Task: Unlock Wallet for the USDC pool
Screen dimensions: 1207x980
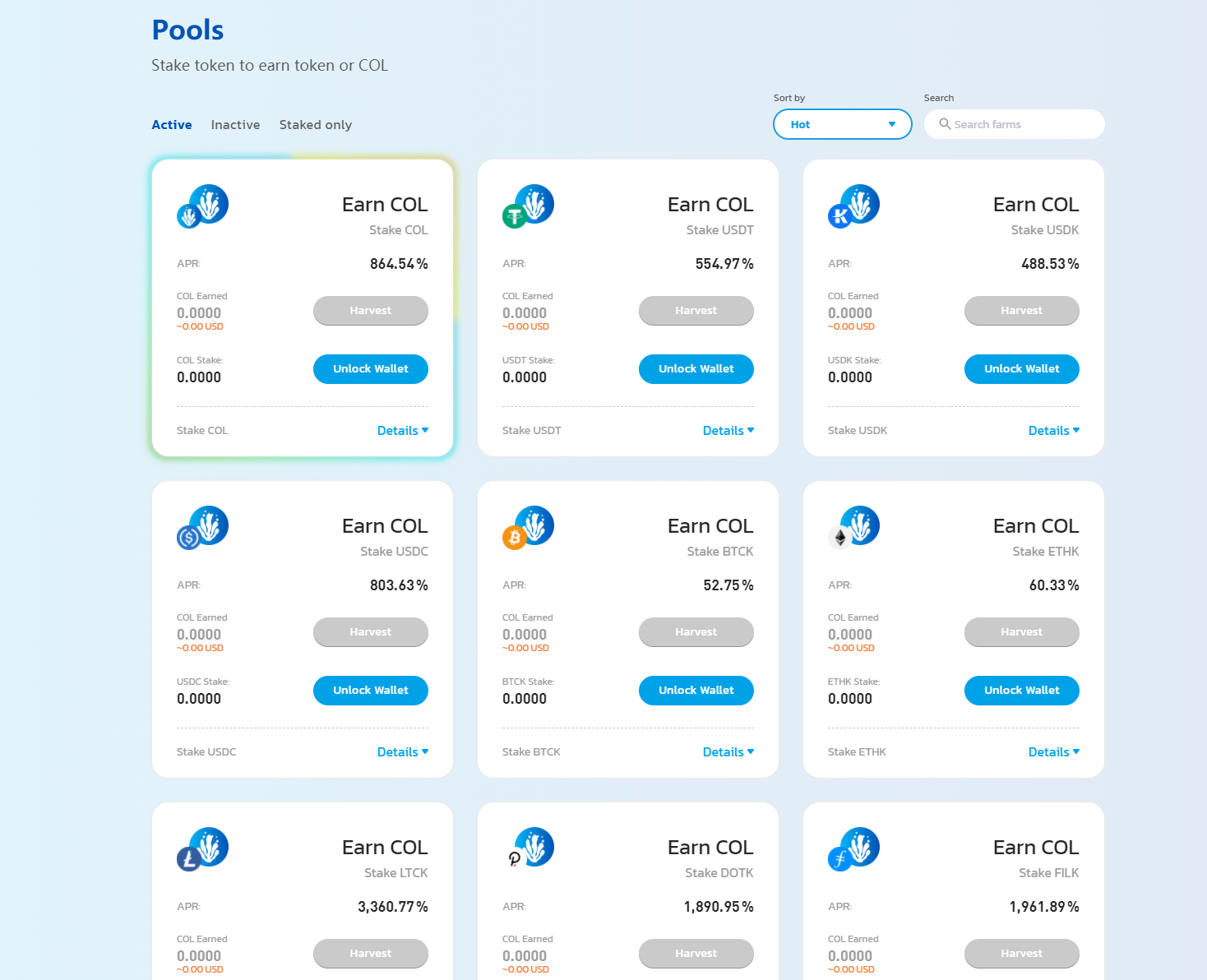Action: pyautogui.click(x=371, y=691)
